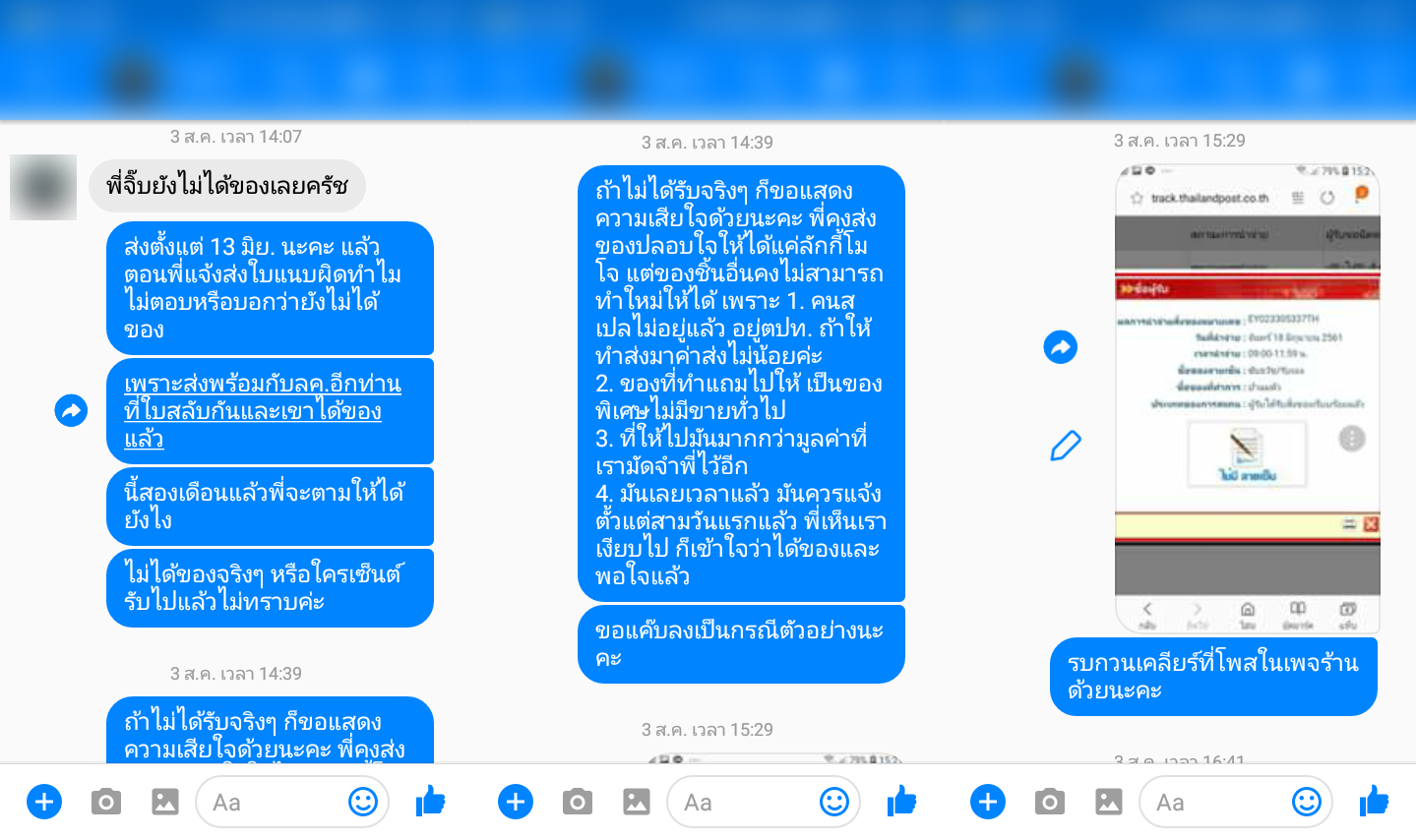Viewport: 1416px width, 840px height.
Task: Open emoji picker in the middle chat panel
Action: click(x=834, y=802)
